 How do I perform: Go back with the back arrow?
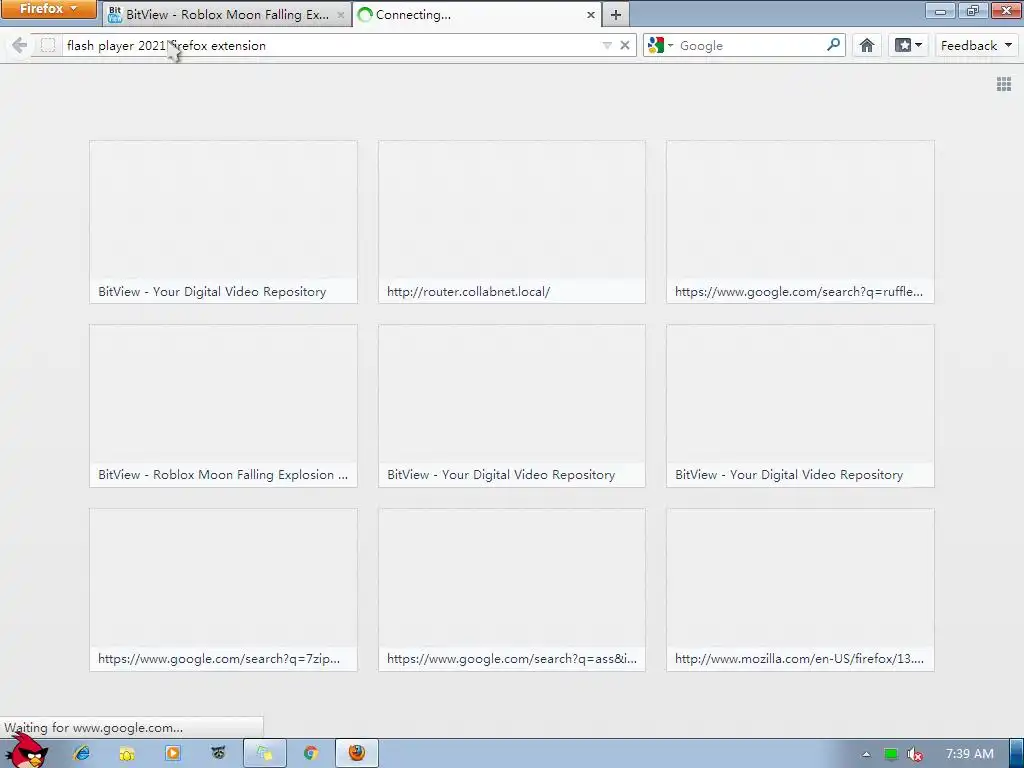click(19, 45)
